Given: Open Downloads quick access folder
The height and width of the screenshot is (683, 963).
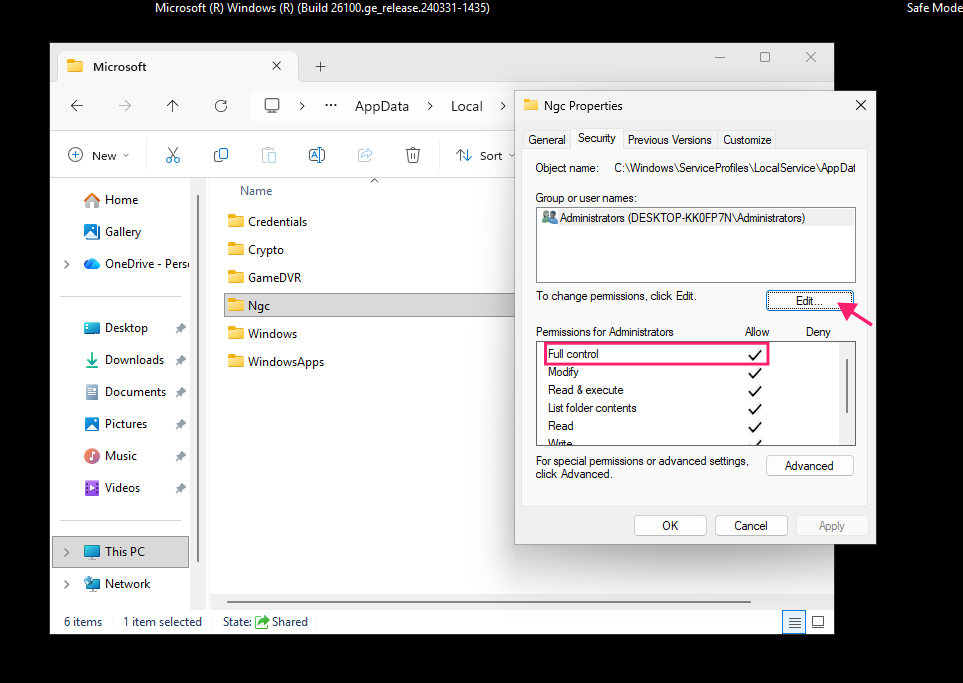Looking at the screenshot, I should coord(124,360).
